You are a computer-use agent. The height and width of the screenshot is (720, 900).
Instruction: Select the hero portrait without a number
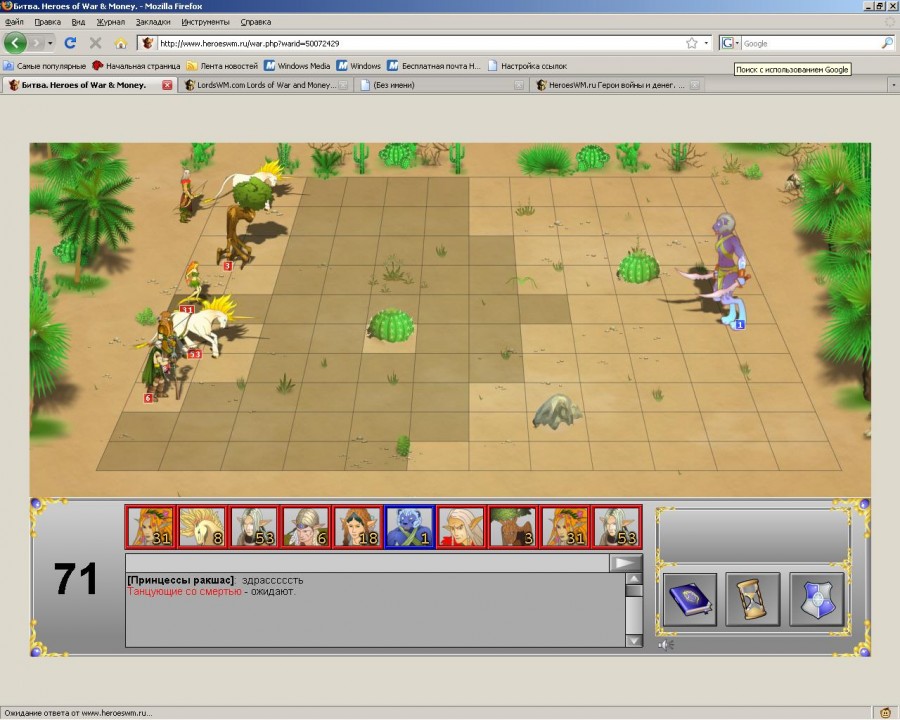[x=461, y=527]
